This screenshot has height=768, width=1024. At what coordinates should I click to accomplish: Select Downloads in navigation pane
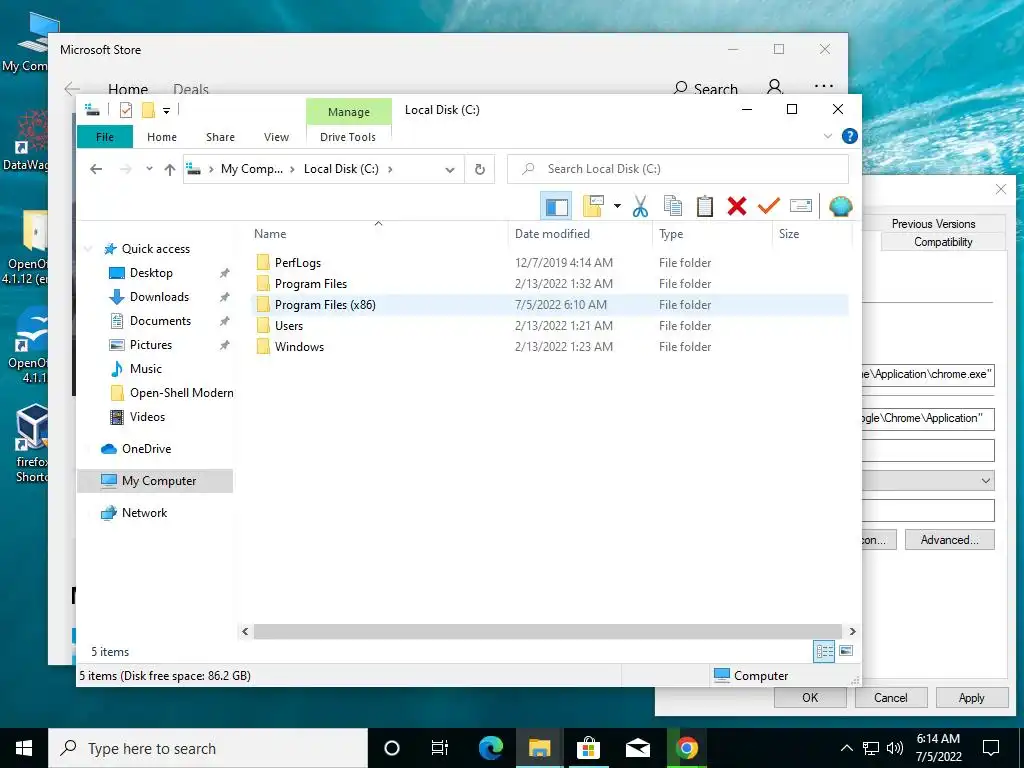tap(159, 297)
